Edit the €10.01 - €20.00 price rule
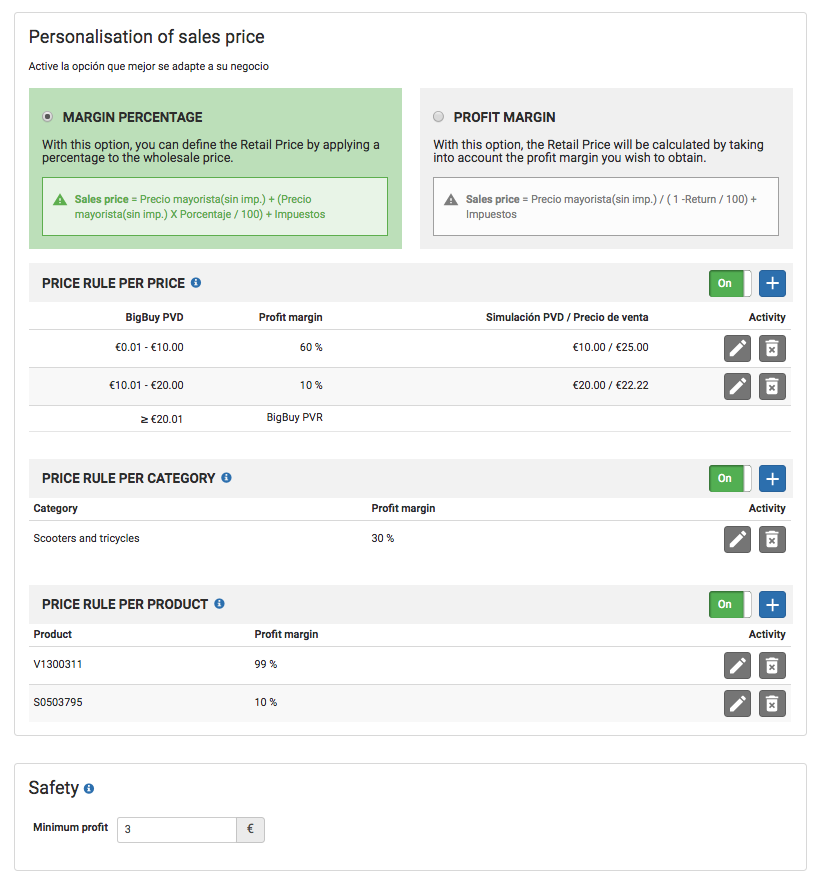This screenshot has height=881, width=819. click(737, 387)
